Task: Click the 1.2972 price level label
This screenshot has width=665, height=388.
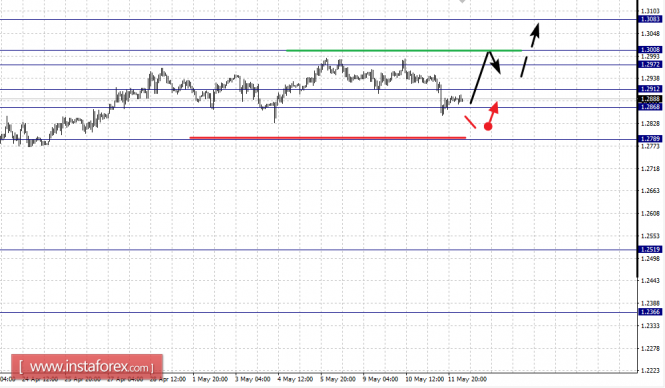Action: click(651, 64)
